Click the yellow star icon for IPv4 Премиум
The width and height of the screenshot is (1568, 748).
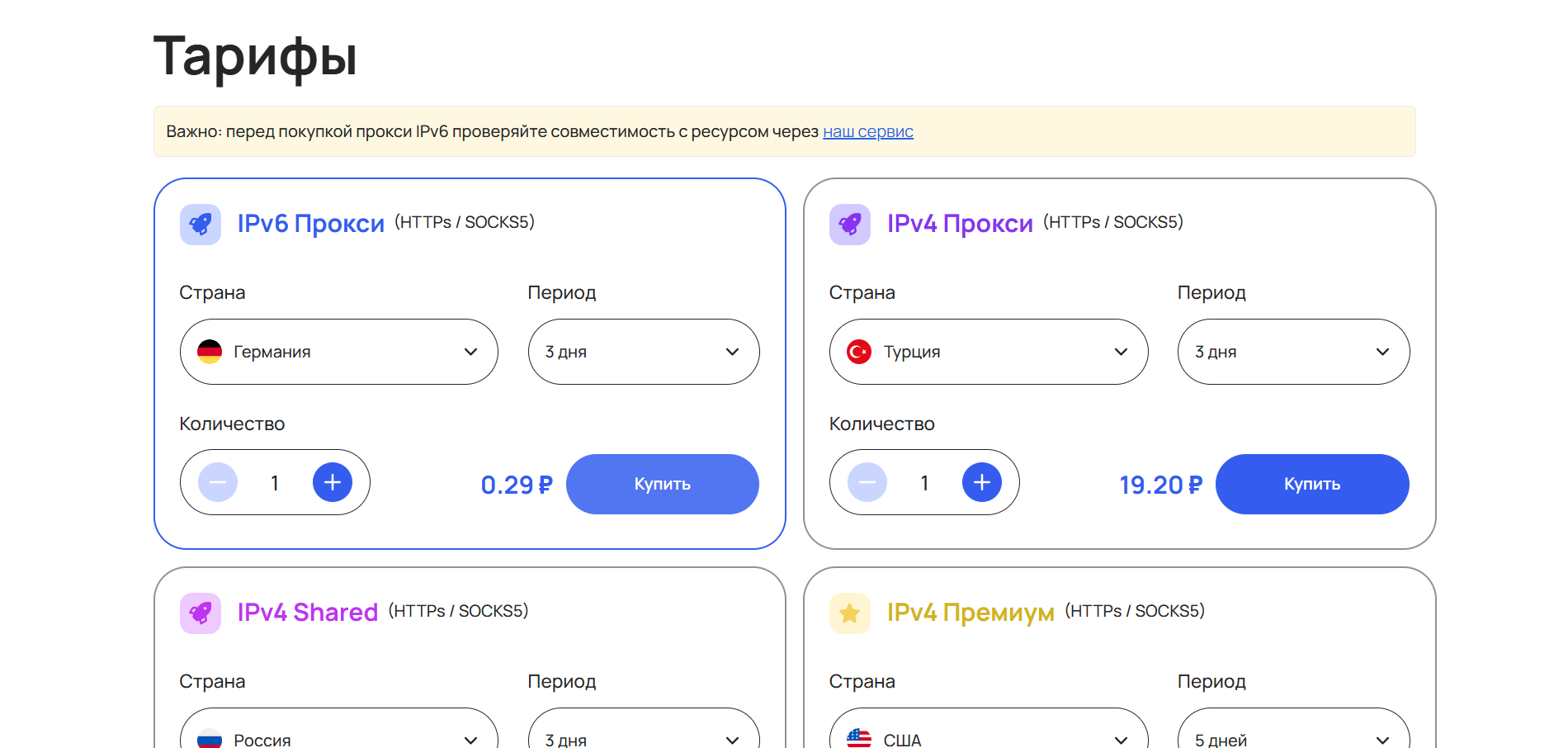(850, 613)
